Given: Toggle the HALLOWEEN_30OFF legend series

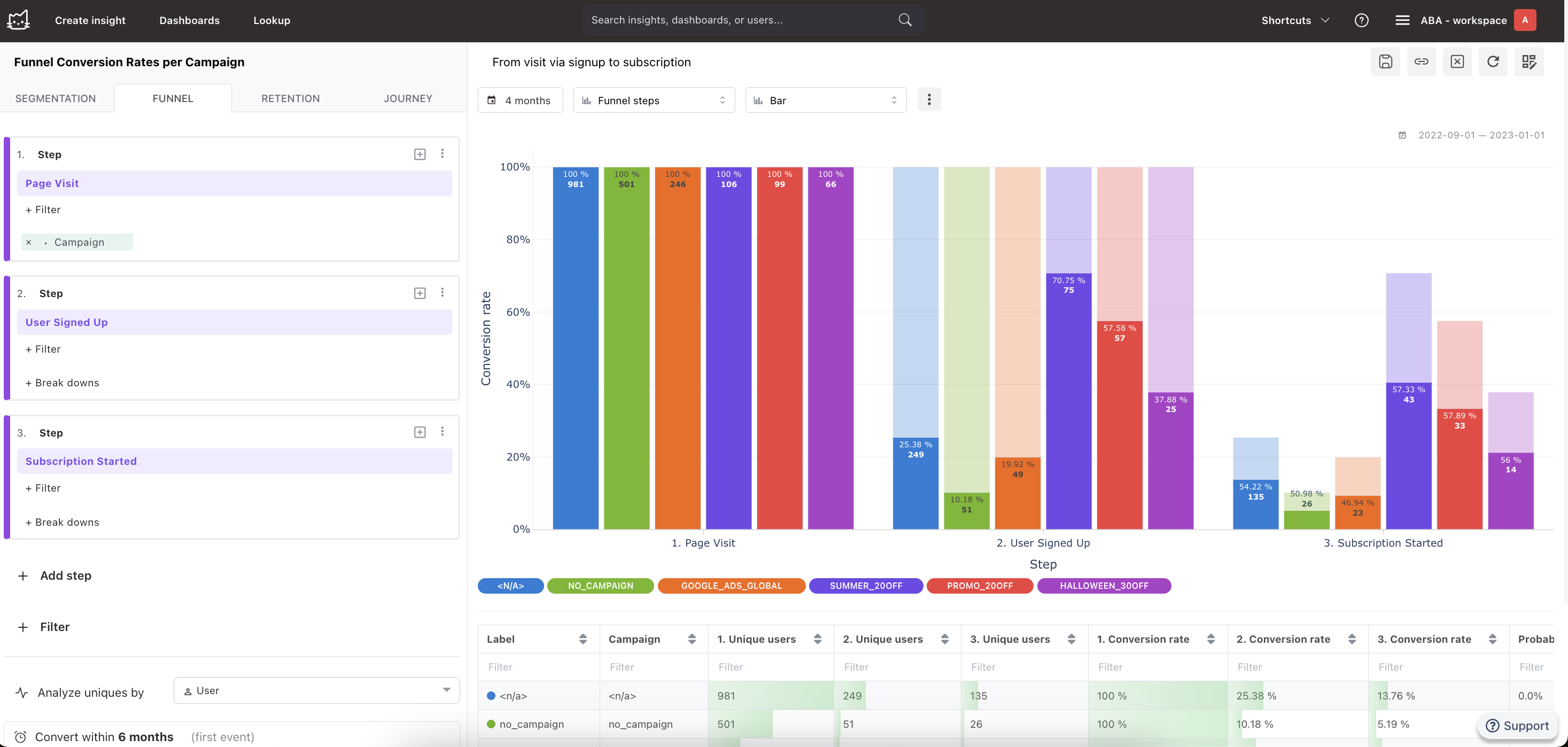Looking at the screenshot, I should [x=1104, y=586].
